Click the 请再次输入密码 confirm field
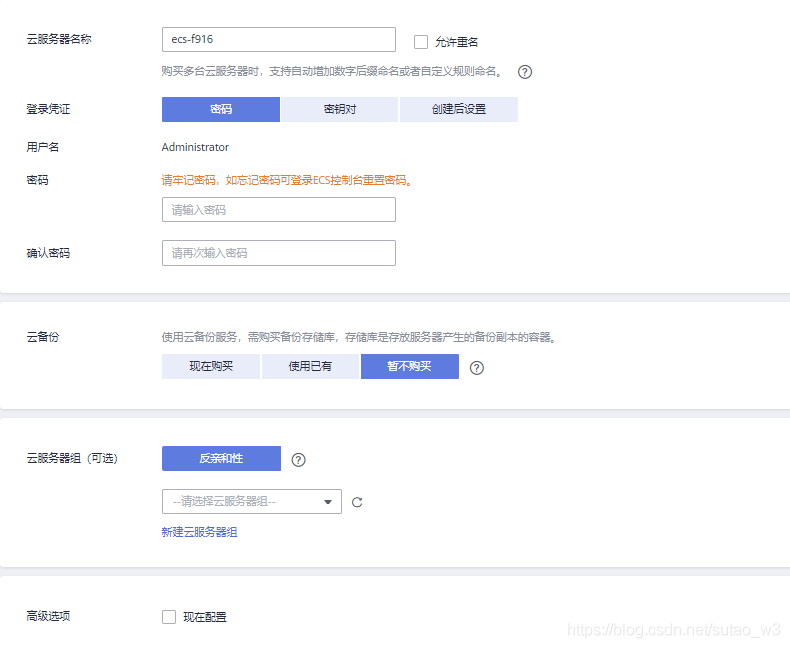790x648 pixels. pos(279,253)
